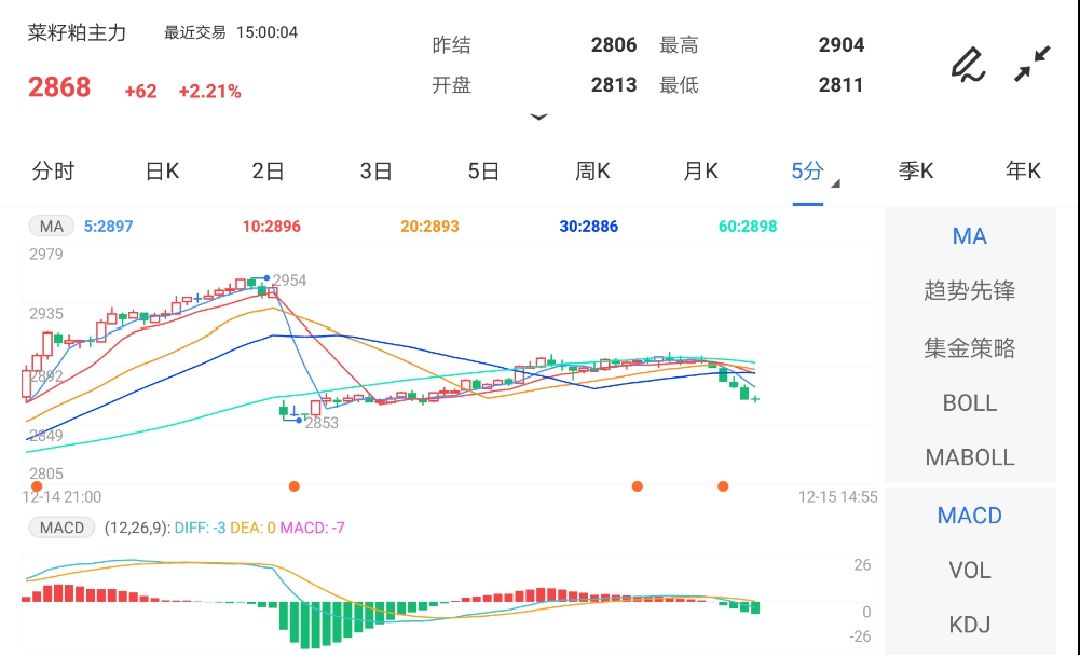1080x655 pixels.
Task: Switch to 周K tab
Action: (592, 171)
